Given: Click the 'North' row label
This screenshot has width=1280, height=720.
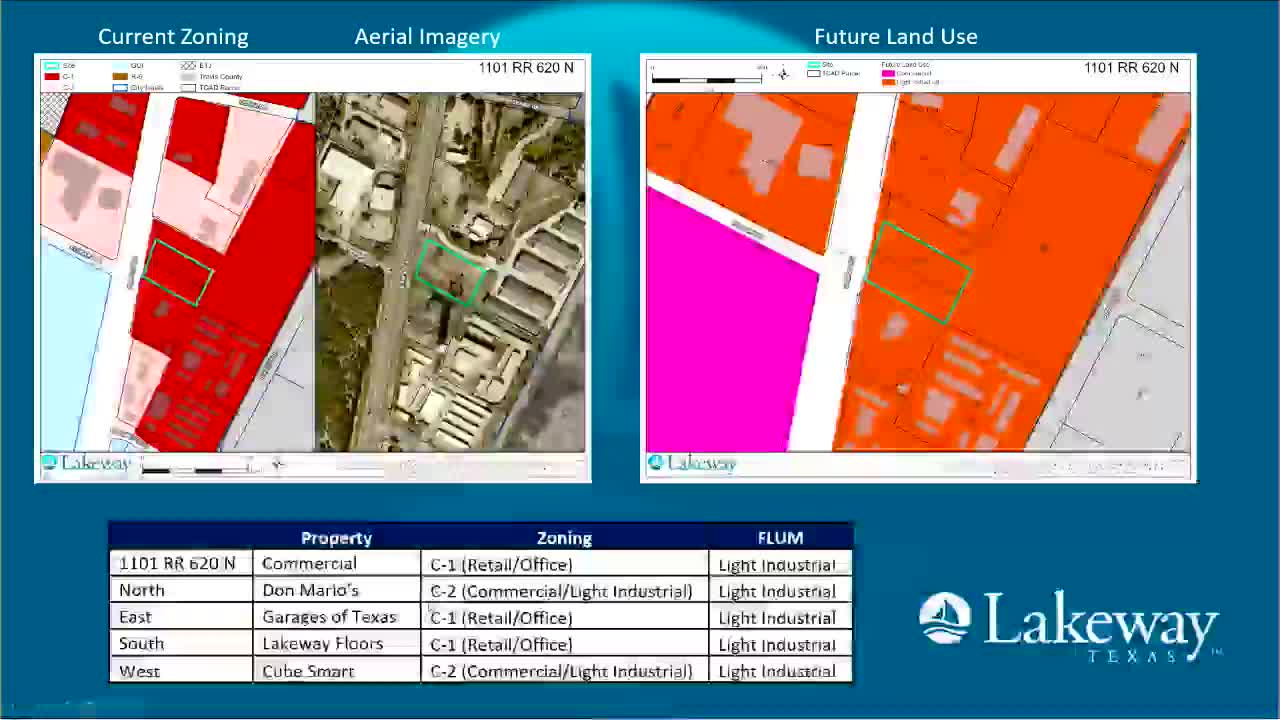Looking at the screenshot, I should (141, 590).
